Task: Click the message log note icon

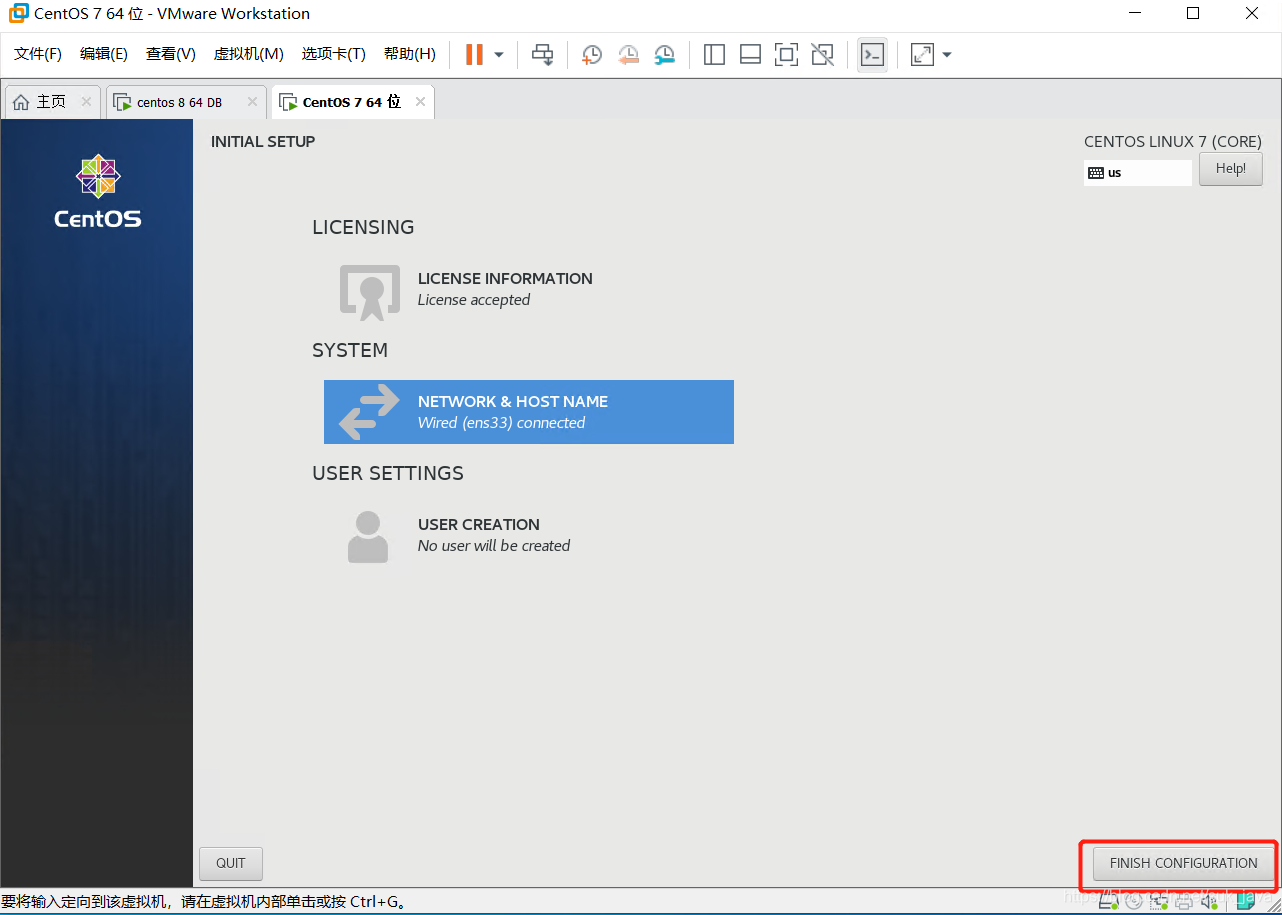Action: point(1246,902)
